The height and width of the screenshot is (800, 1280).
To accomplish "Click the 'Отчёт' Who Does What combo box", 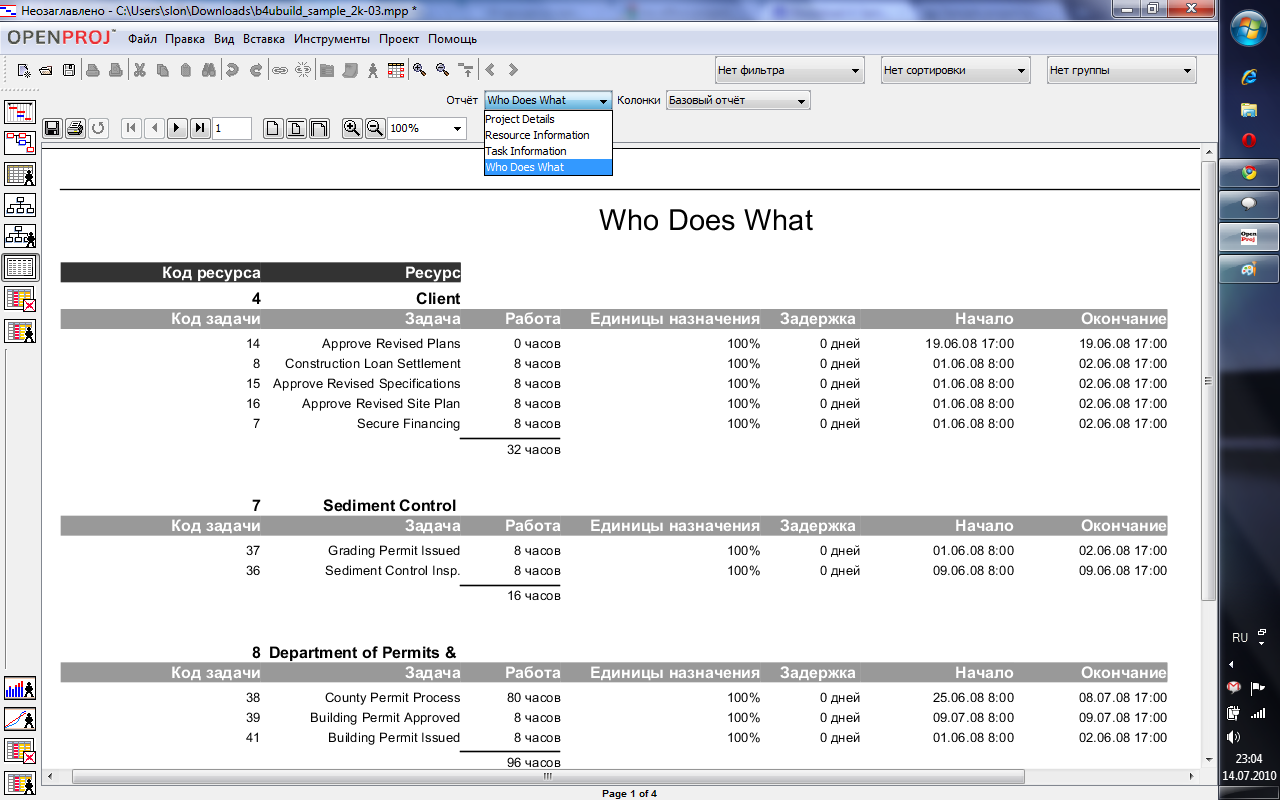I will click(548, 100).
